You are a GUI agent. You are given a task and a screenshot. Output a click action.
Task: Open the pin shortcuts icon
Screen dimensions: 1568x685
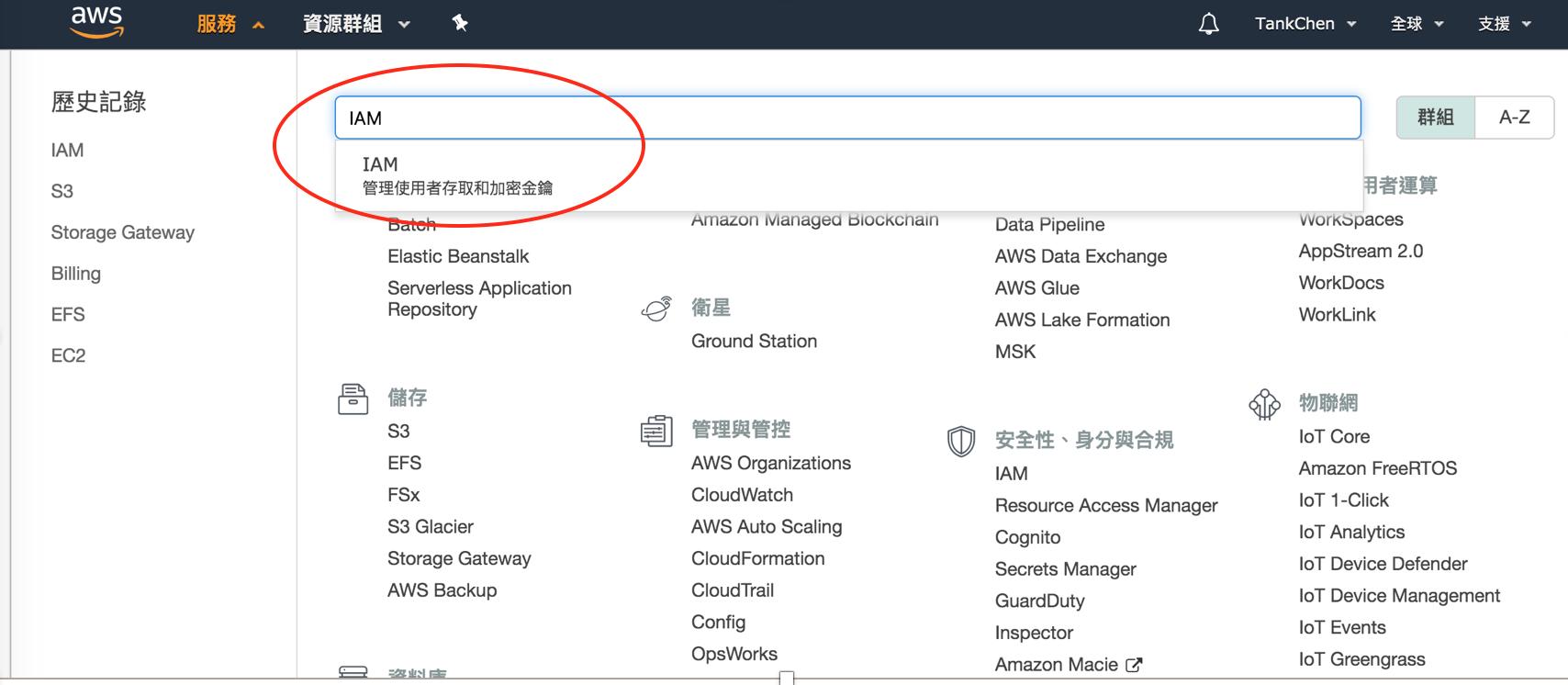pos(460,23)
